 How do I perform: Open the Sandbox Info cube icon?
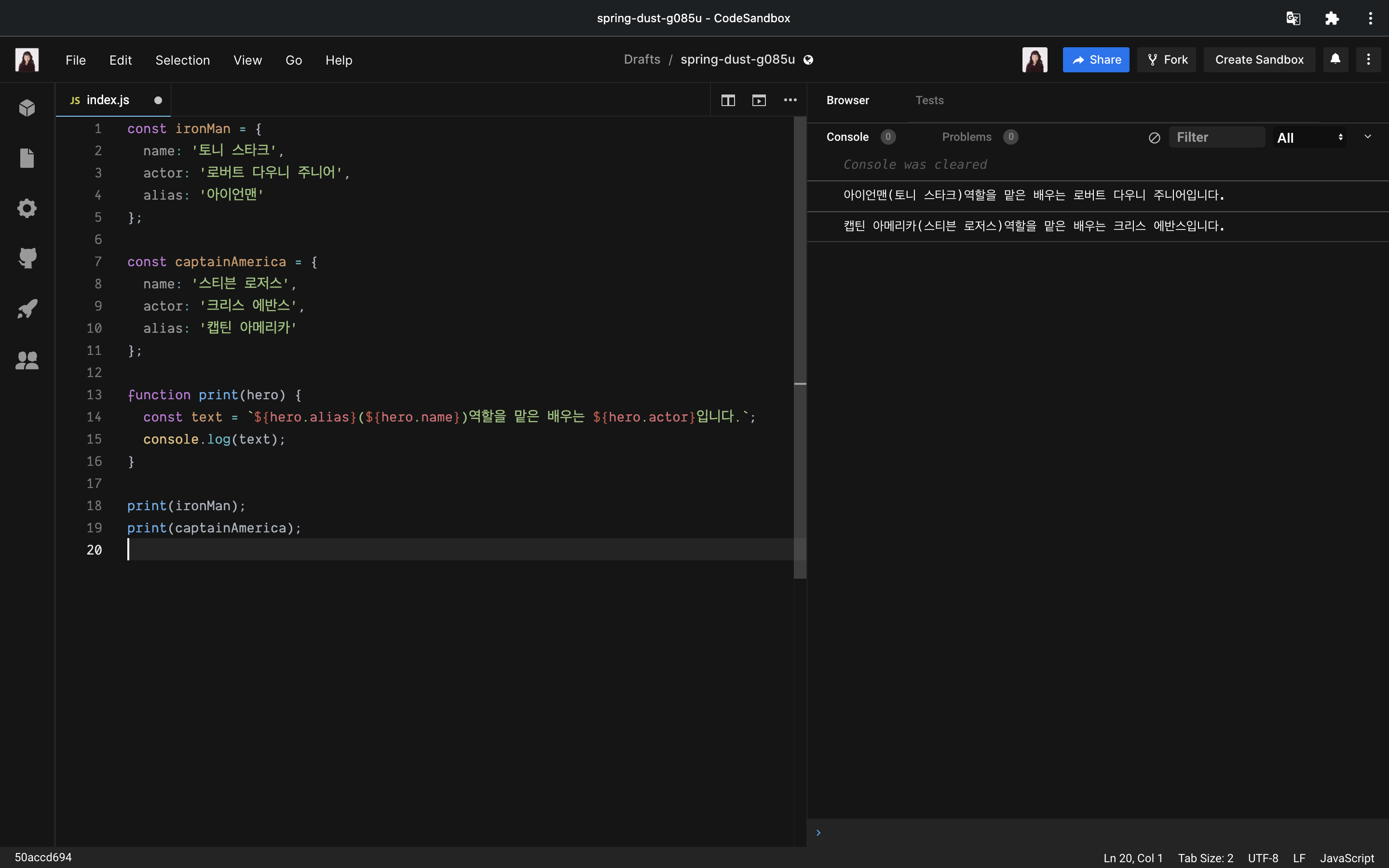pyautogui.click(x=27, y=108)
